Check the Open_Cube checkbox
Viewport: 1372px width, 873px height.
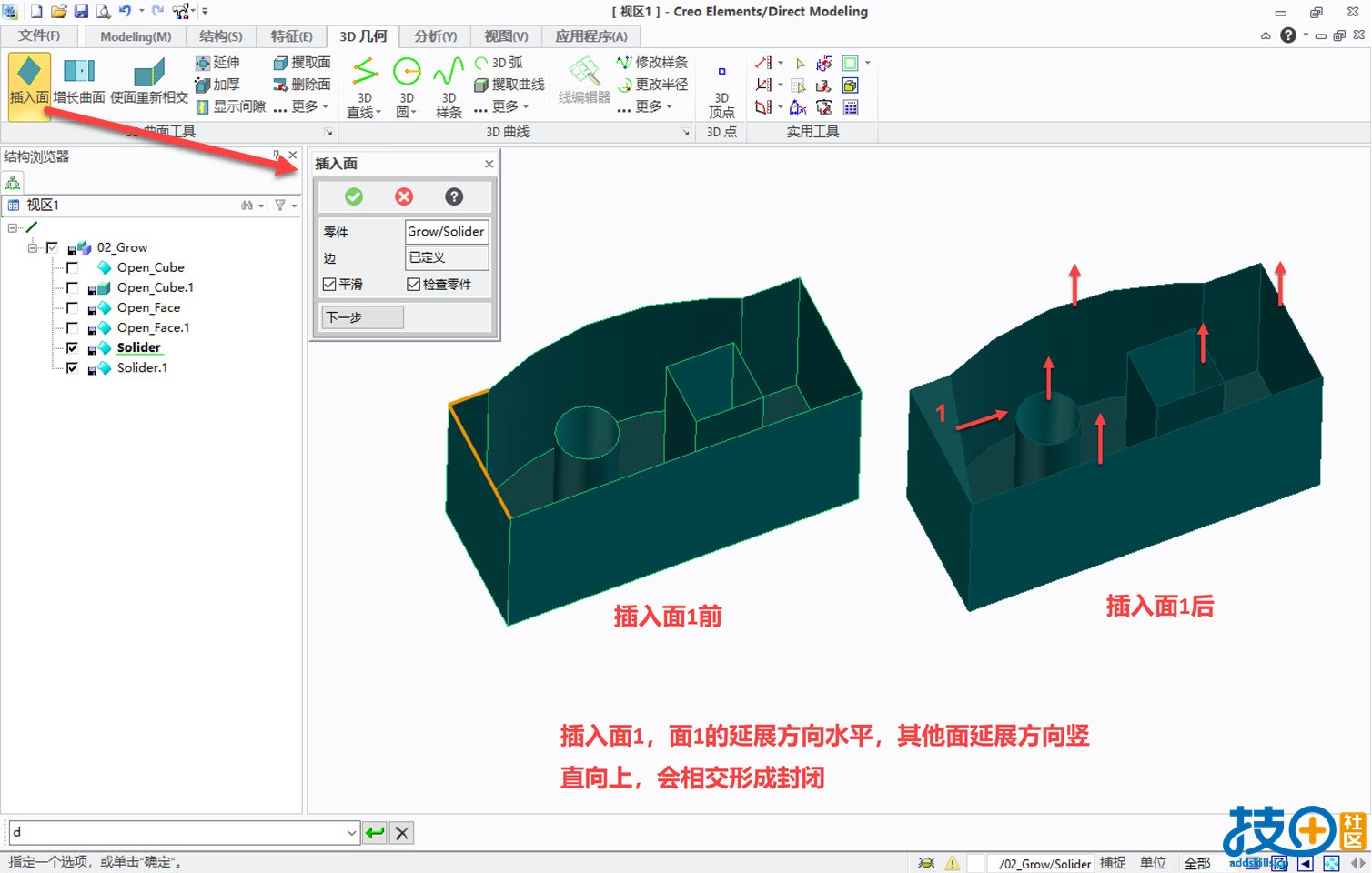72,267
